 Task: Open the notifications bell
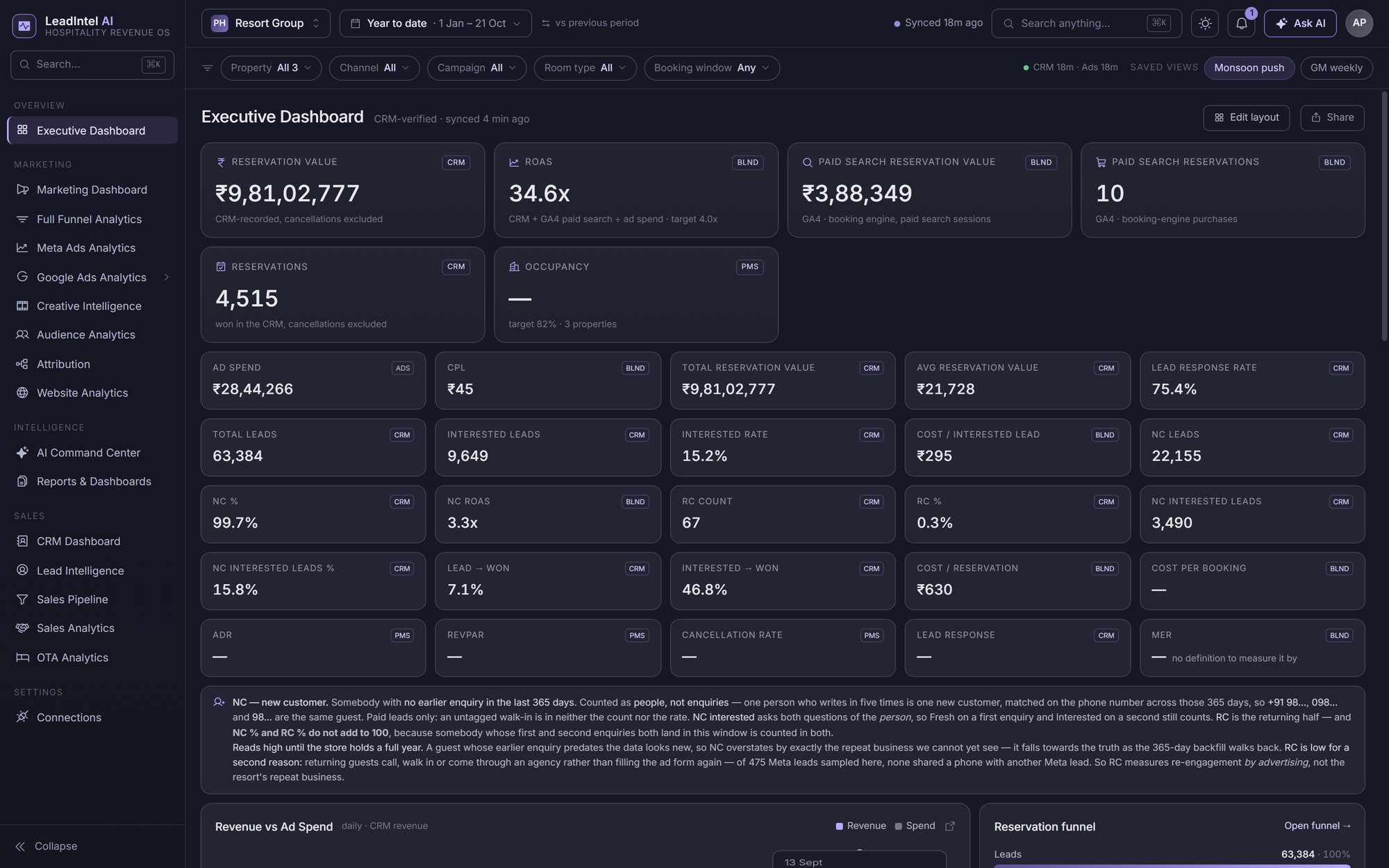(x=1241, y=23)
